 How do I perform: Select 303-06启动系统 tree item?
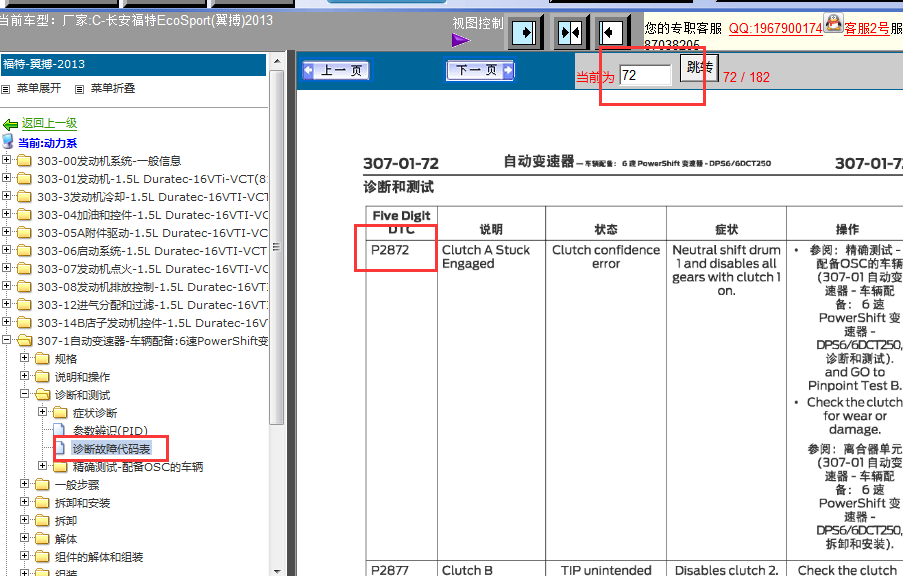[152, 251]
